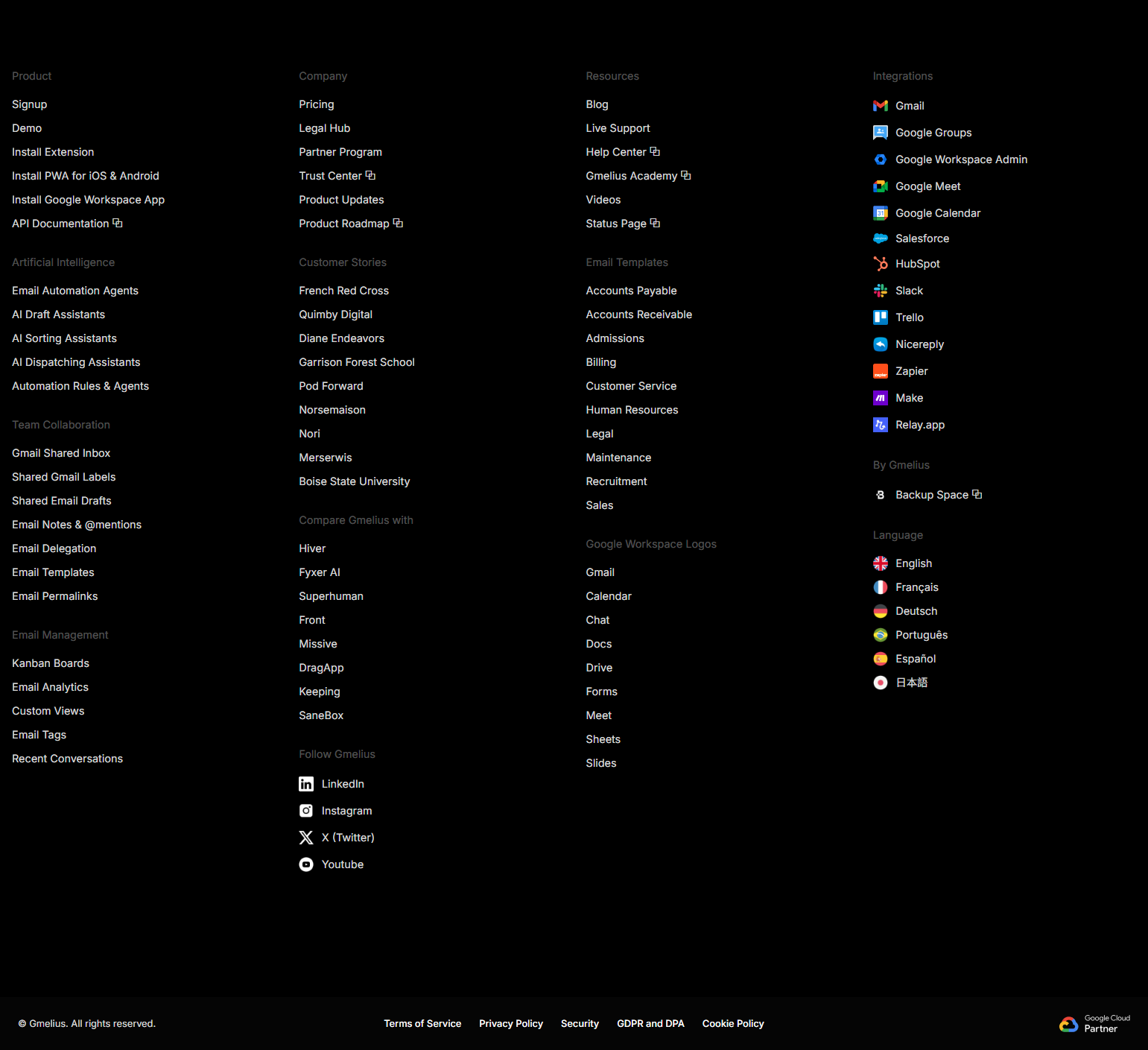This screenshot has height=1050, width=1148.
Task: Open the Gmelius Instagram profile
Action: click(x=346, y=810)
